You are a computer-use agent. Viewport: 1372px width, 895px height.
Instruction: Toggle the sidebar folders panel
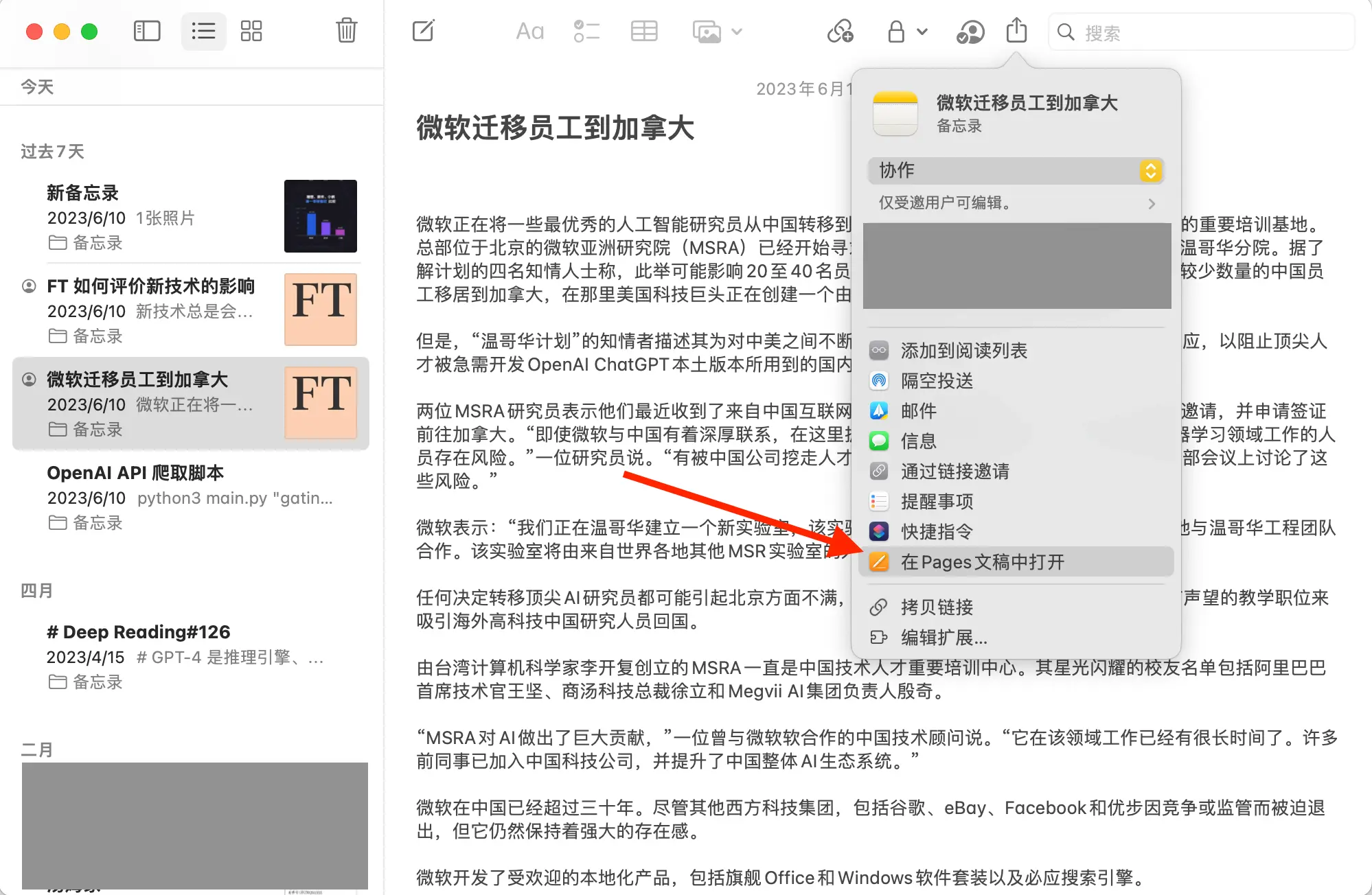147,32
